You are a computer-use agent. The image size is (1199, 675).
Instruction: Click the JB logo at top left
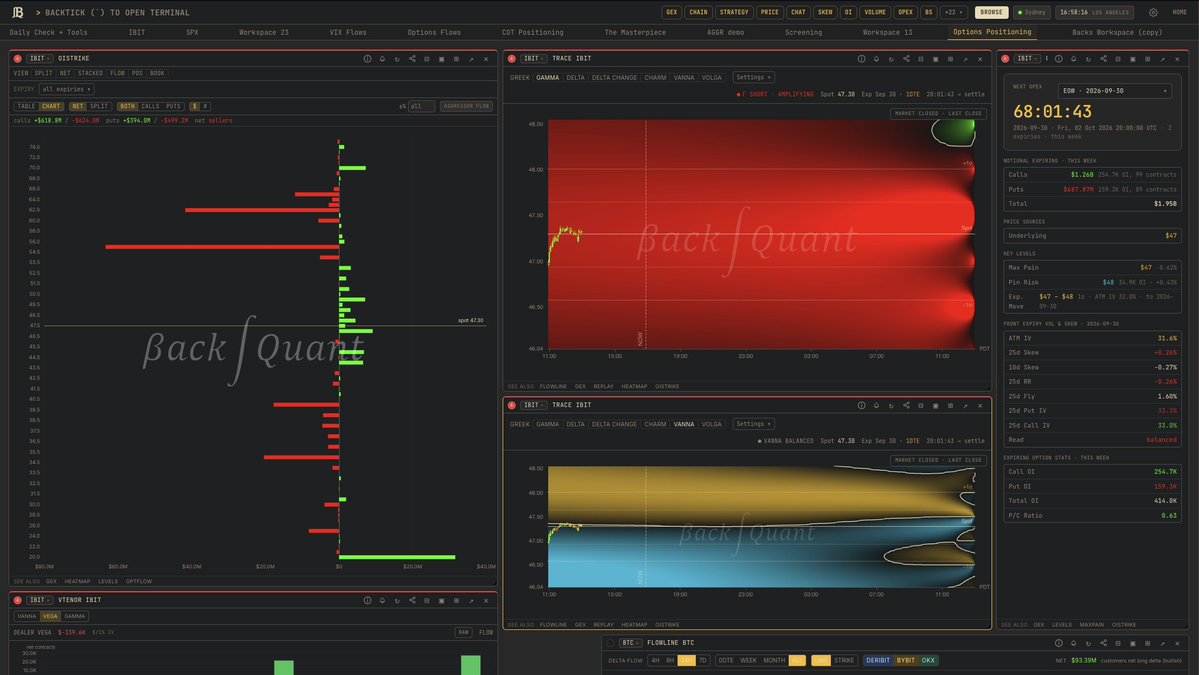[x=17, y=12]
